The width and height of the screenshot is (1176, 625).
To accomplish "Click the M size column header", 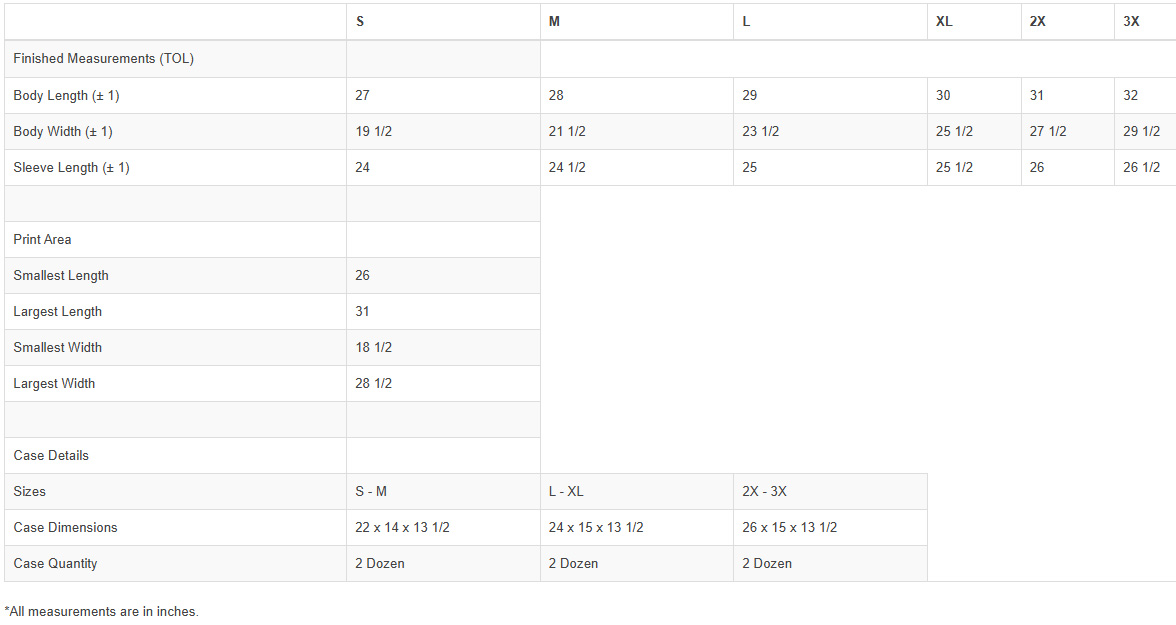I will [x=554, y=22].
